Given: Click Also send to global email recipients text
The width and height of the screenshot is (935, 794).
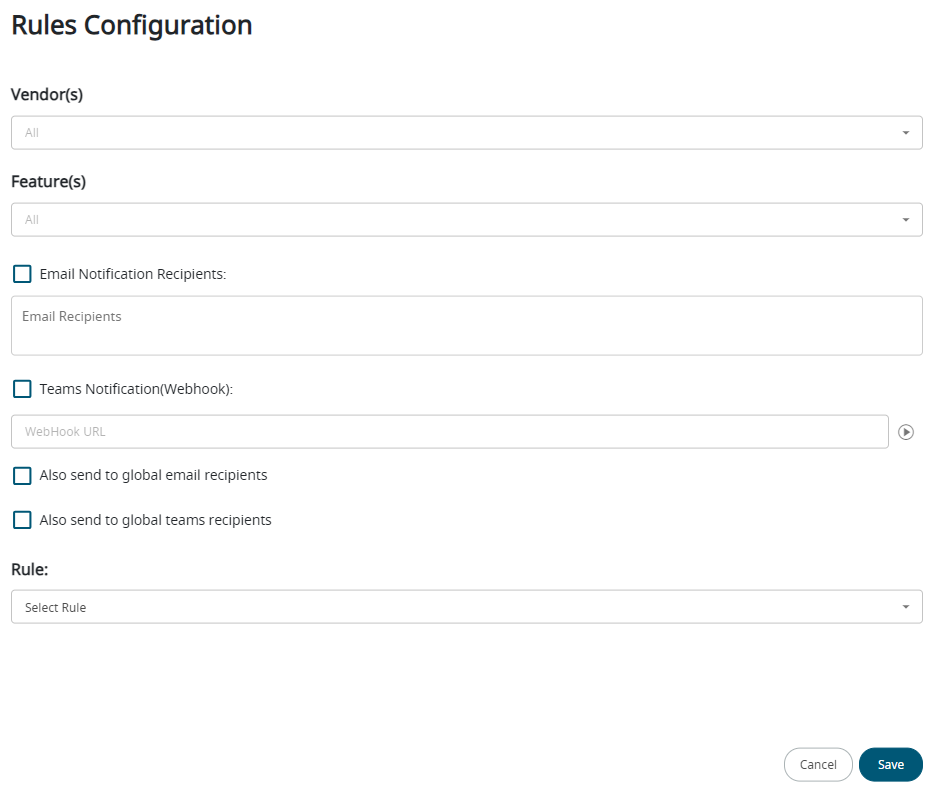Looking at the screenshot, I should [153, 476].
